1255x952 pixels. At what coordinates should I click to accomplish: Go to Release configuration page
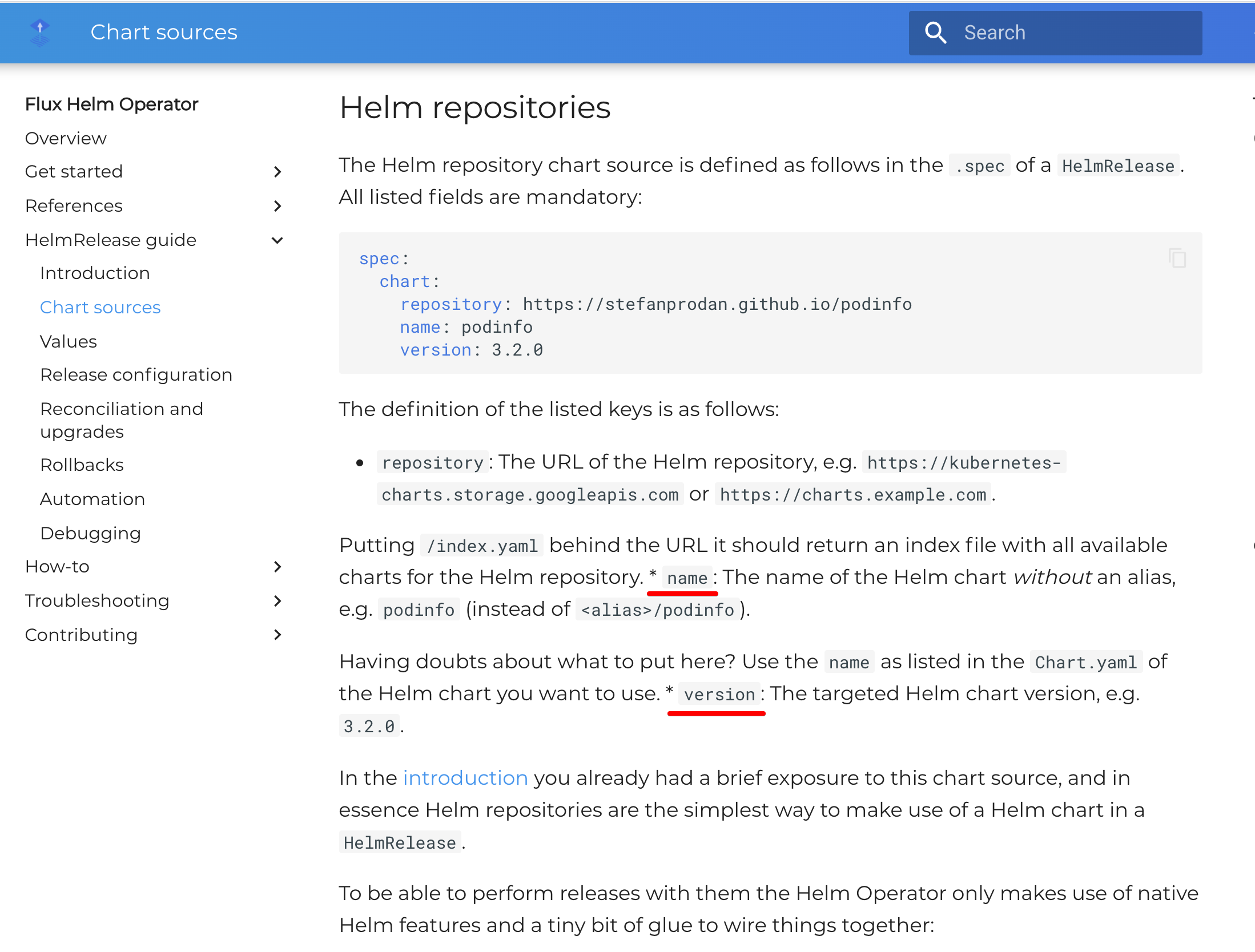[x=136, y=374]
